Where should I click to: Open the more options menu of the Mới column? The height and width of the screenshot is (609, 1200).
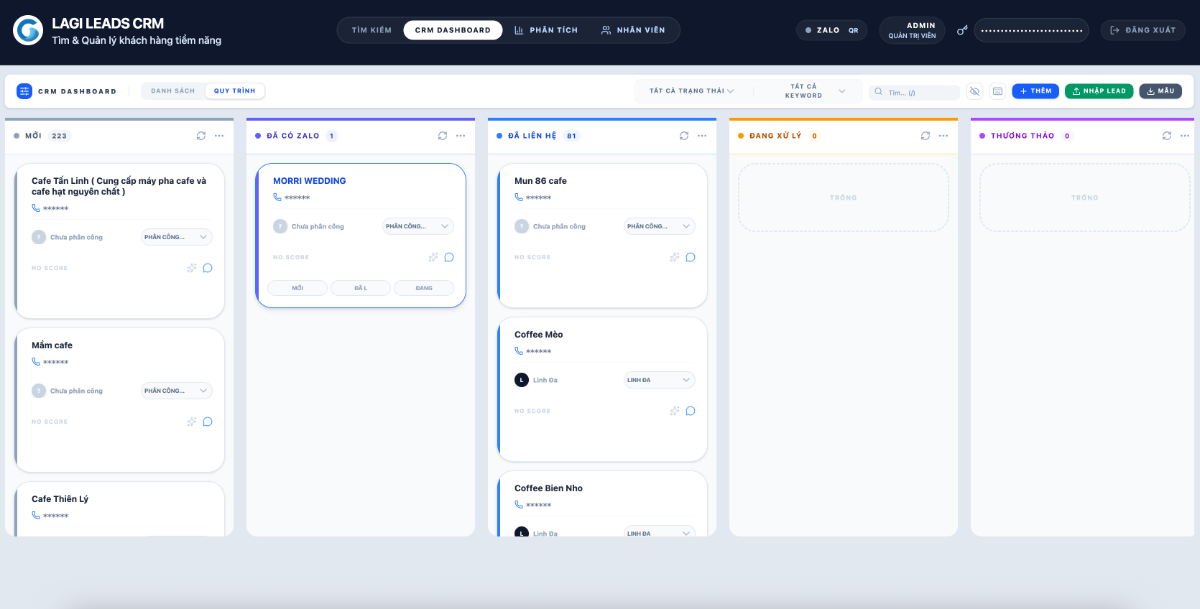(219, 135)
